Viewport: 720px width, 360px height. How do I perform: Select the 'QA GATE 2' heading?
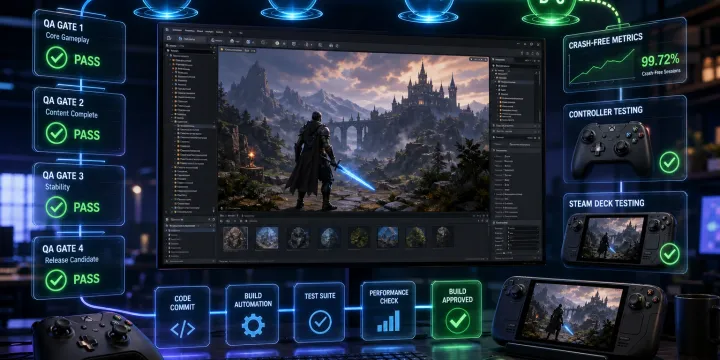click(64, 102)
